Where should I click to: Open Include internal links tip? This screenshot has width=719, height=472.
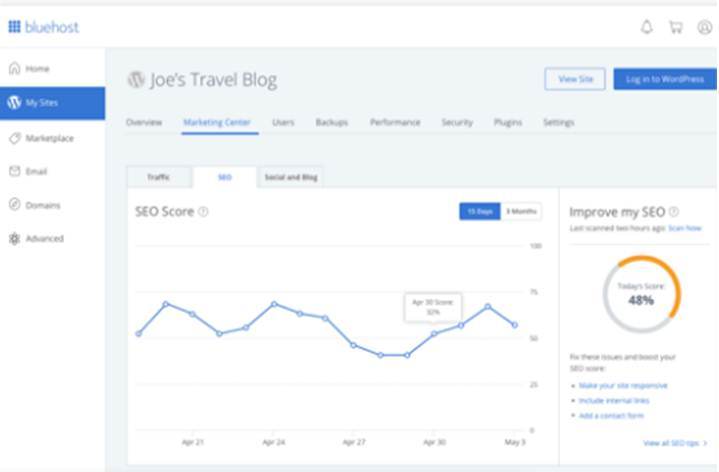(x=614, y=400)
